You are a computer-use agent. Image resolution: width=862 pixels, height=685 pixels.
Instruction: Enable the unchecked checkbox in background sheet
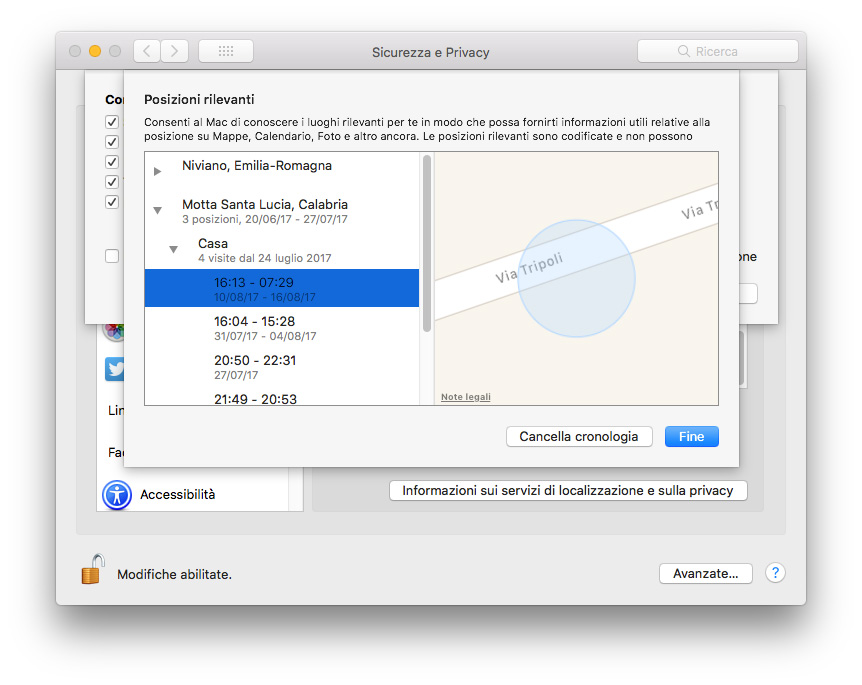112,256
